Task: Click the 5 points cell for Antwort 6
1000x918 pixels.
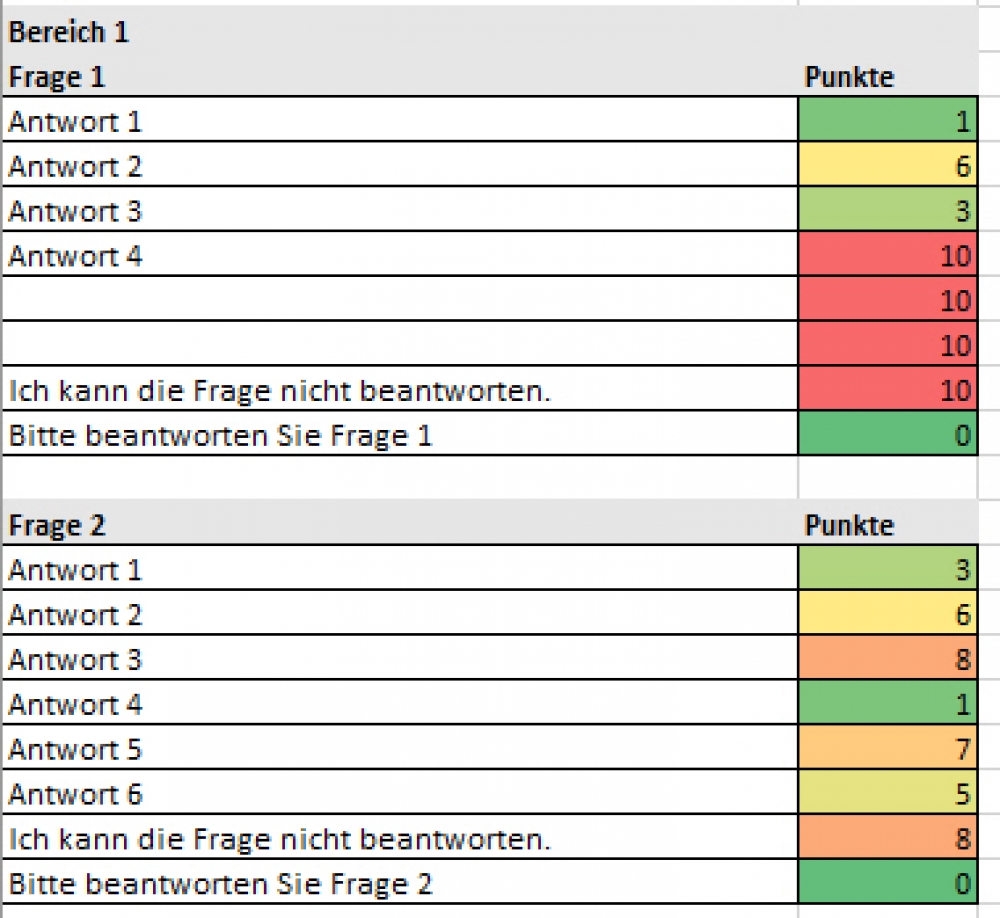Action: (888, 792)
